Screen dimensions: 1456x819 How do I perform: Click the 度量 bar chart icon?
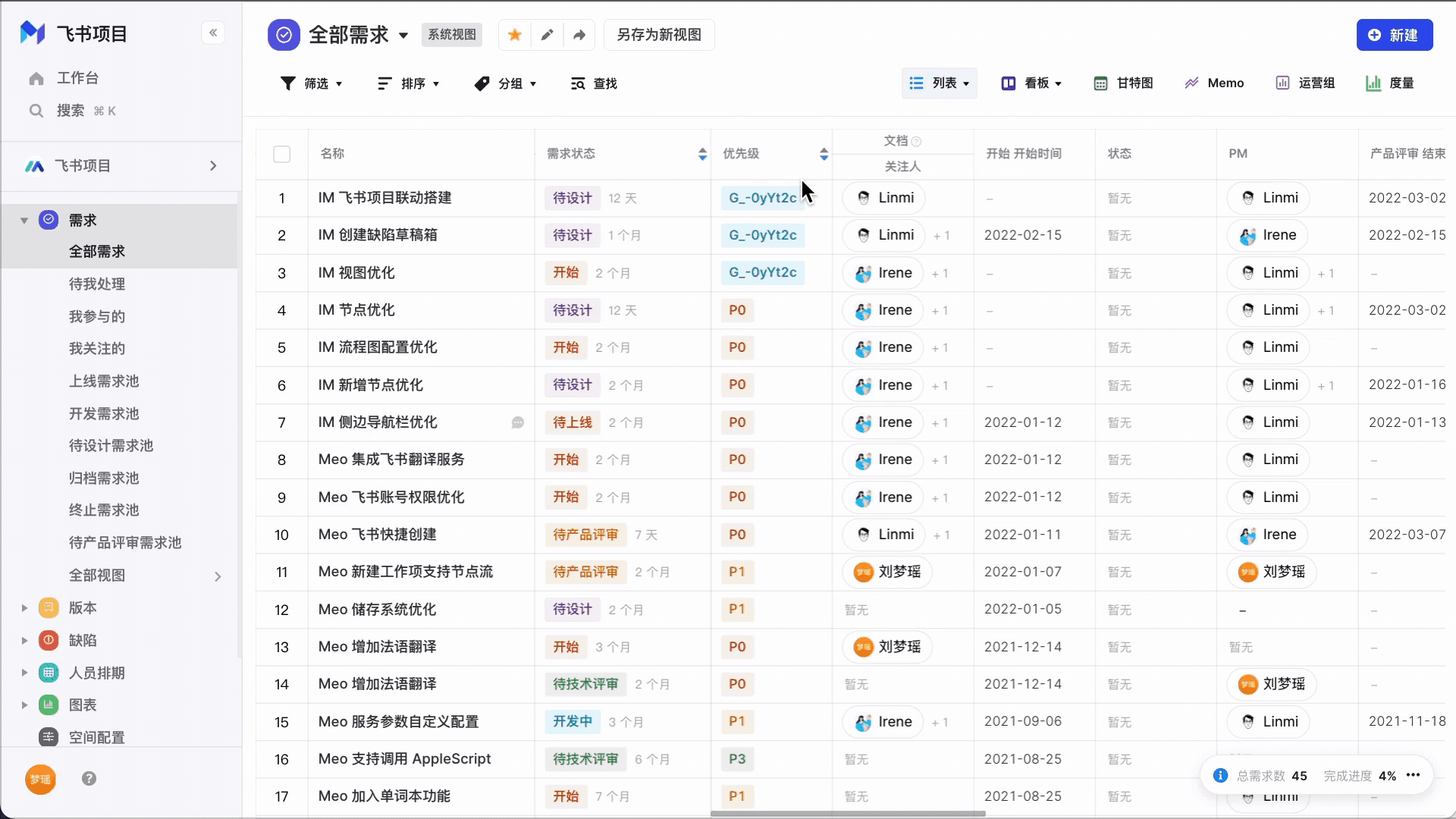click(1373, 83)
